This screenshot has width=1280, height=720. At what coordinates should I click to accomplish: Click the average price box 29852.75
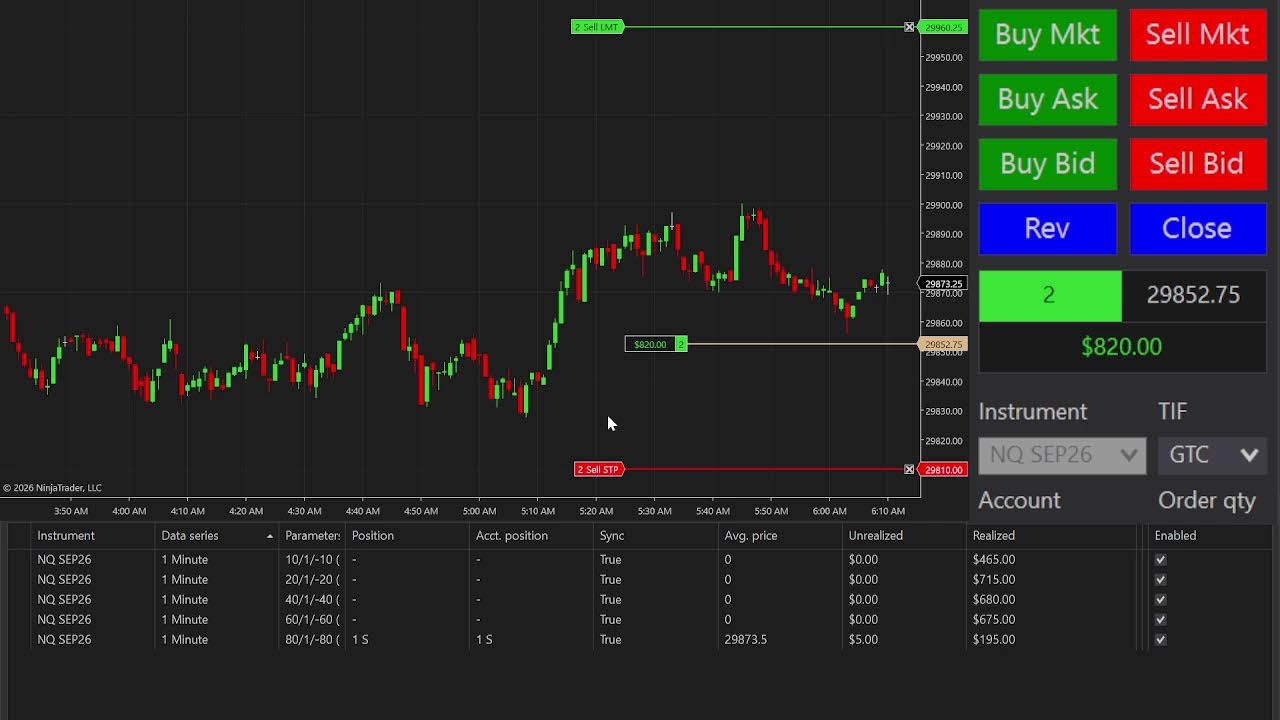[x=1194, y=296]
